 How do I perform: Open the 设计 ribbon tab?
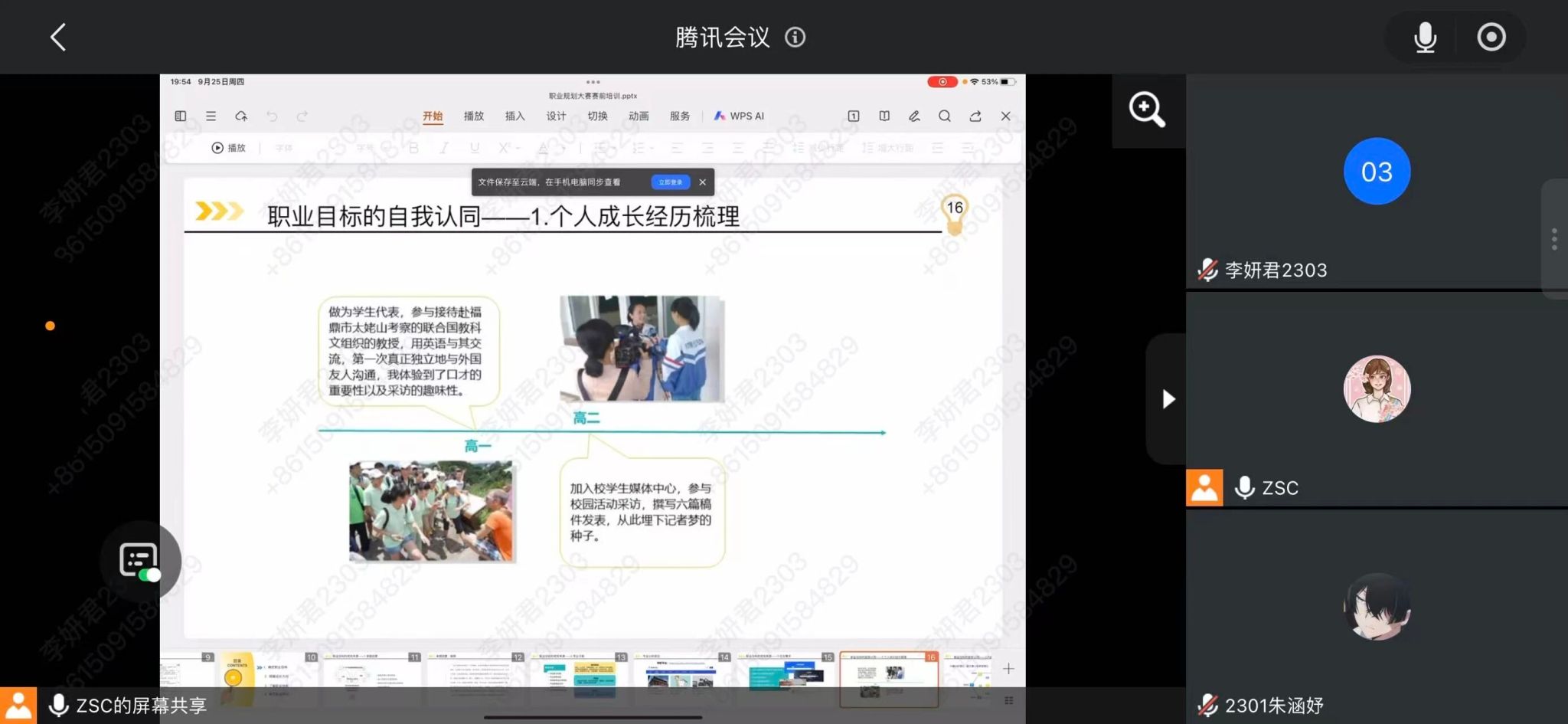click(x=556, y=116)
